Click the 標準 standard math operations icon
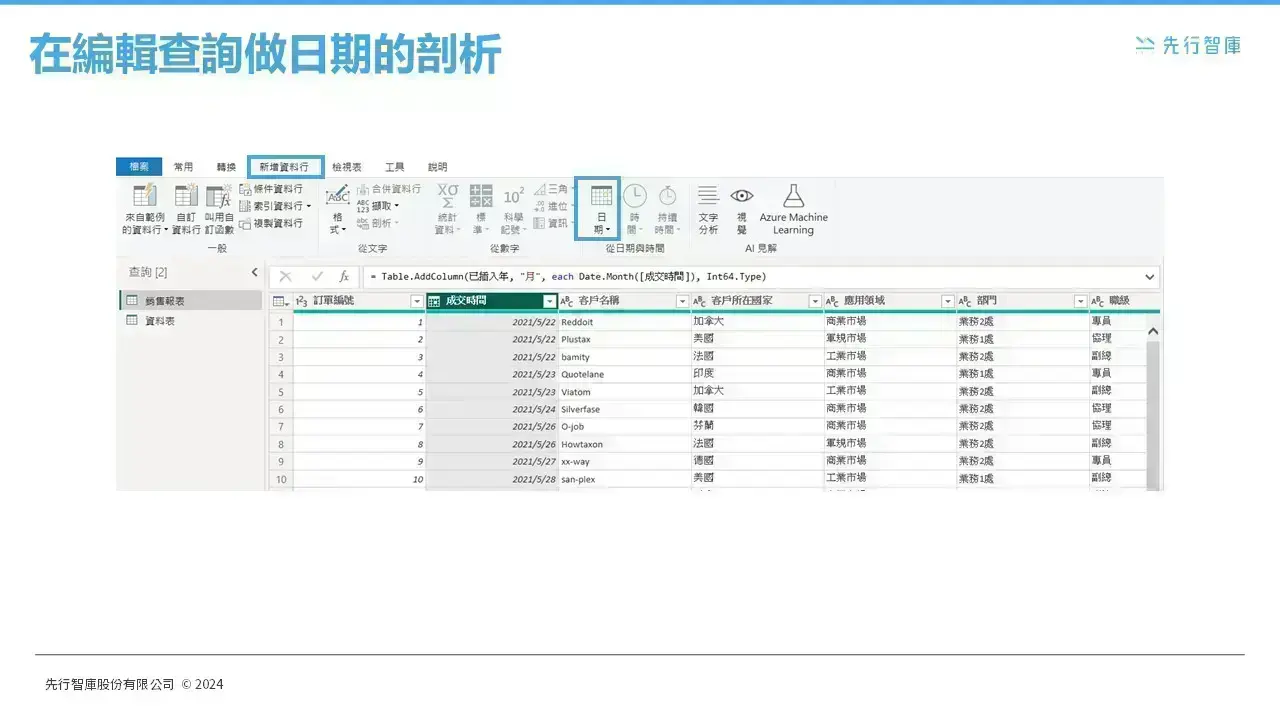1280x720 pixels. 481,195
